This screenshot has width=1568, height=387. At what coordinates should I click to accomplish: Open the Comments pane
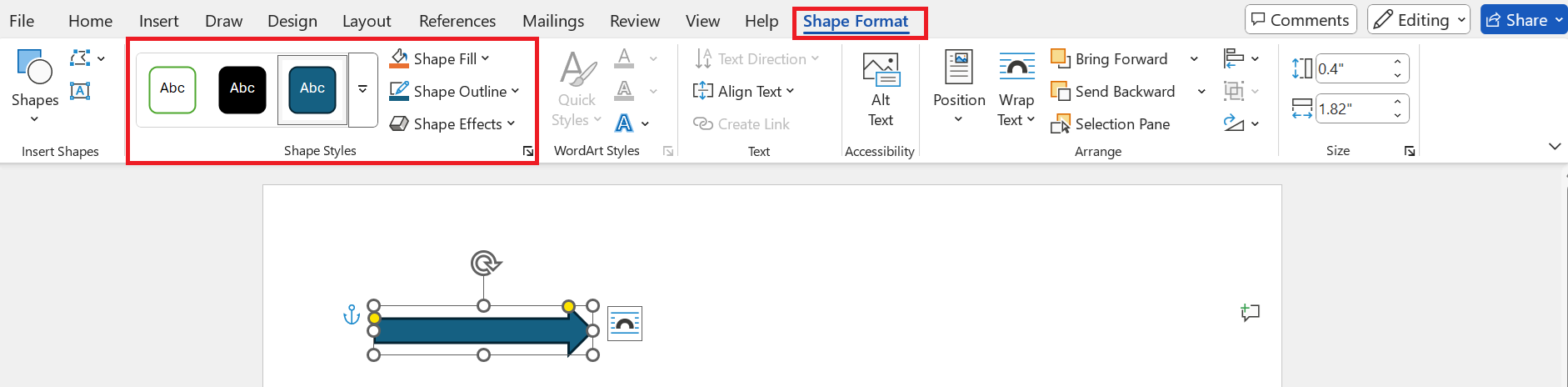[x=1301, y=20]
